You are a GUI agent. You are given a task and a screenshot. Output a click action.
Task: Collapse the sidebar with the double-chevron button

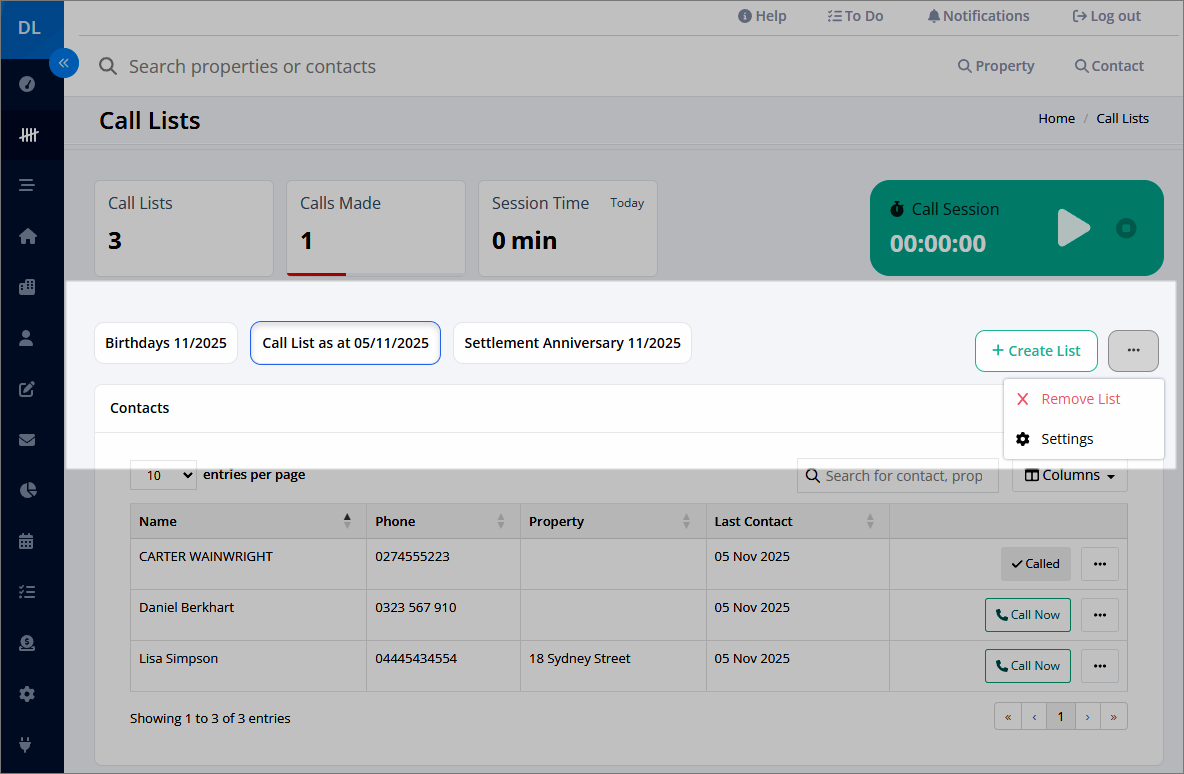(x=64, y=63)
